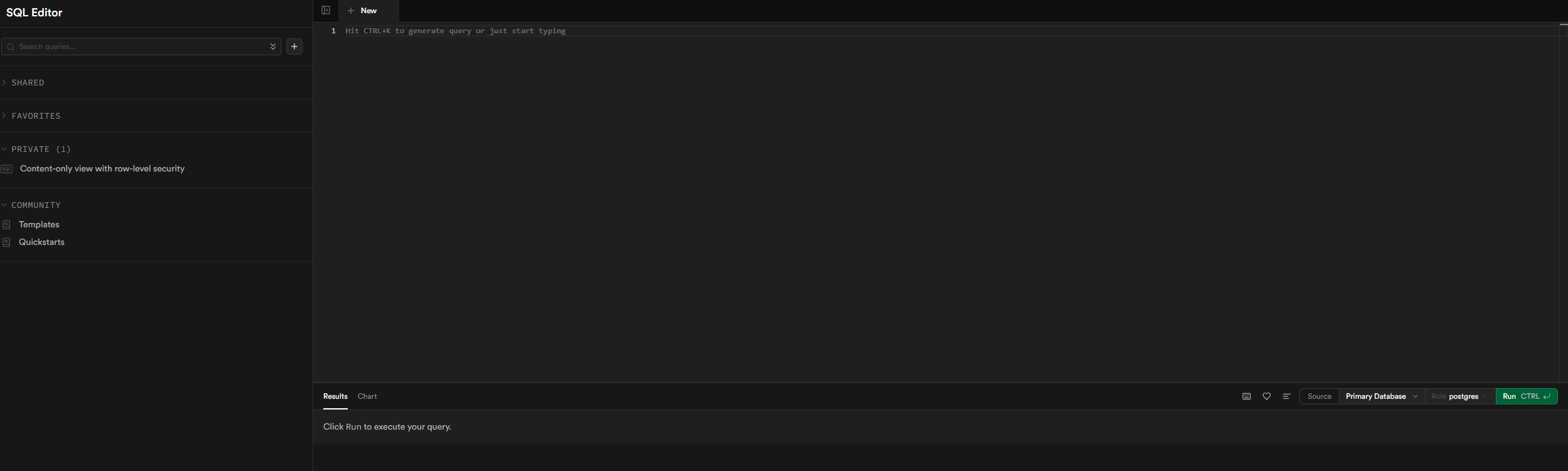Run the query with the green Run button

click(1527, 396)
